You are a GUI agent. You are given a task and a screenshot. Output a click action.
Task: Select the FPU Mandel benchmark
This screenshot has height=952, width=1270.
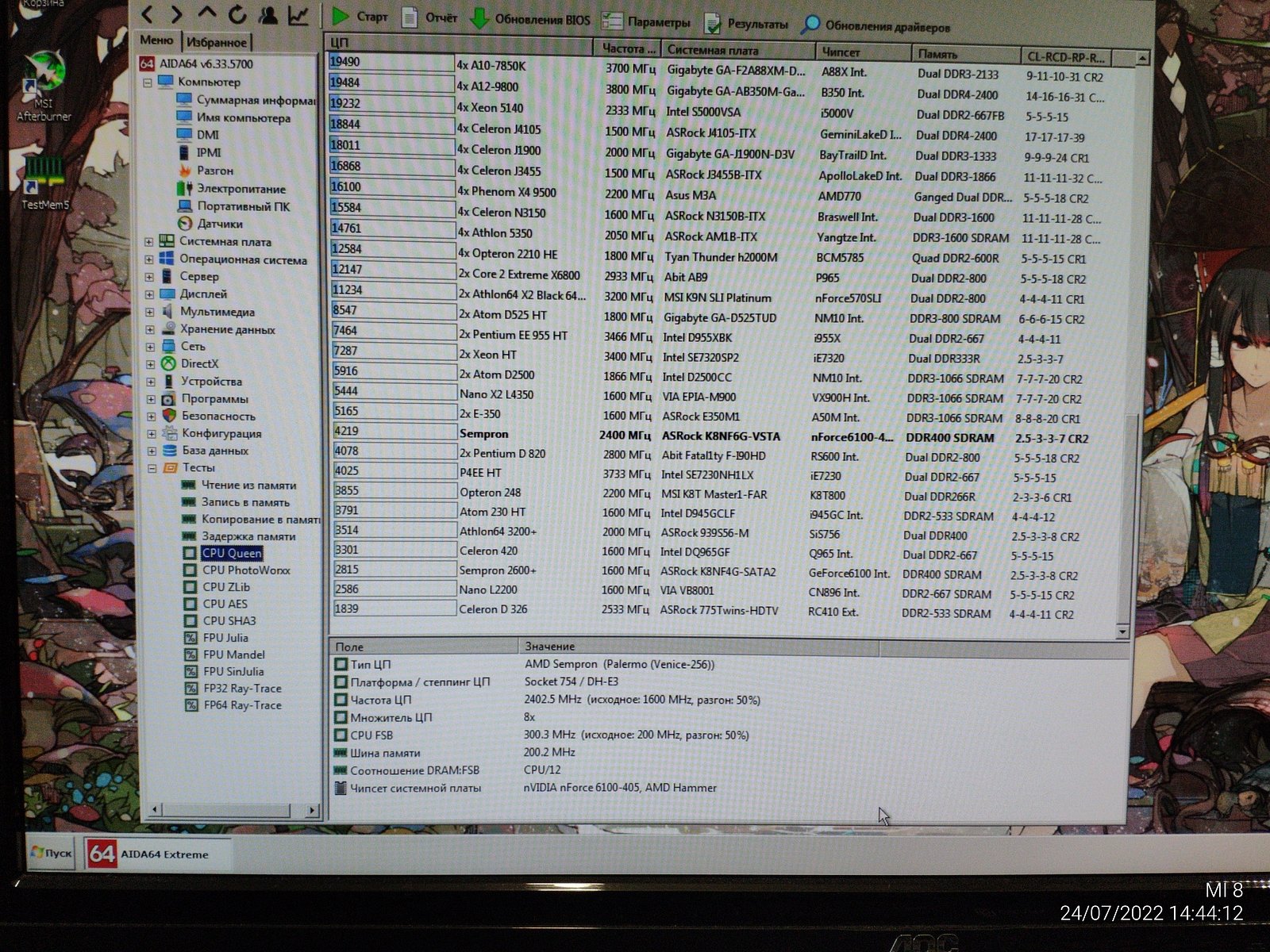(225, 654)
